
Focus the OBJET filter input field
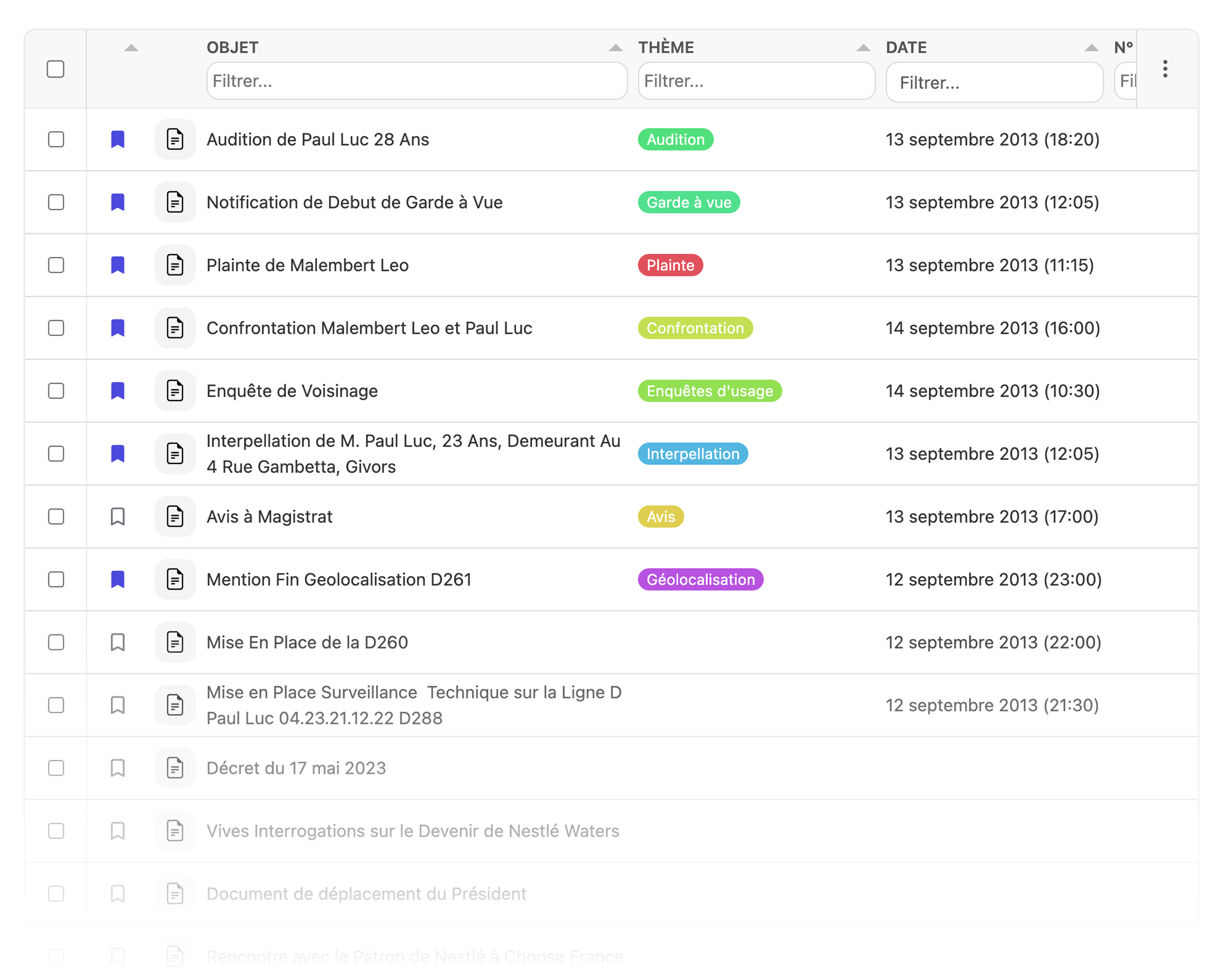coord(416,81)
